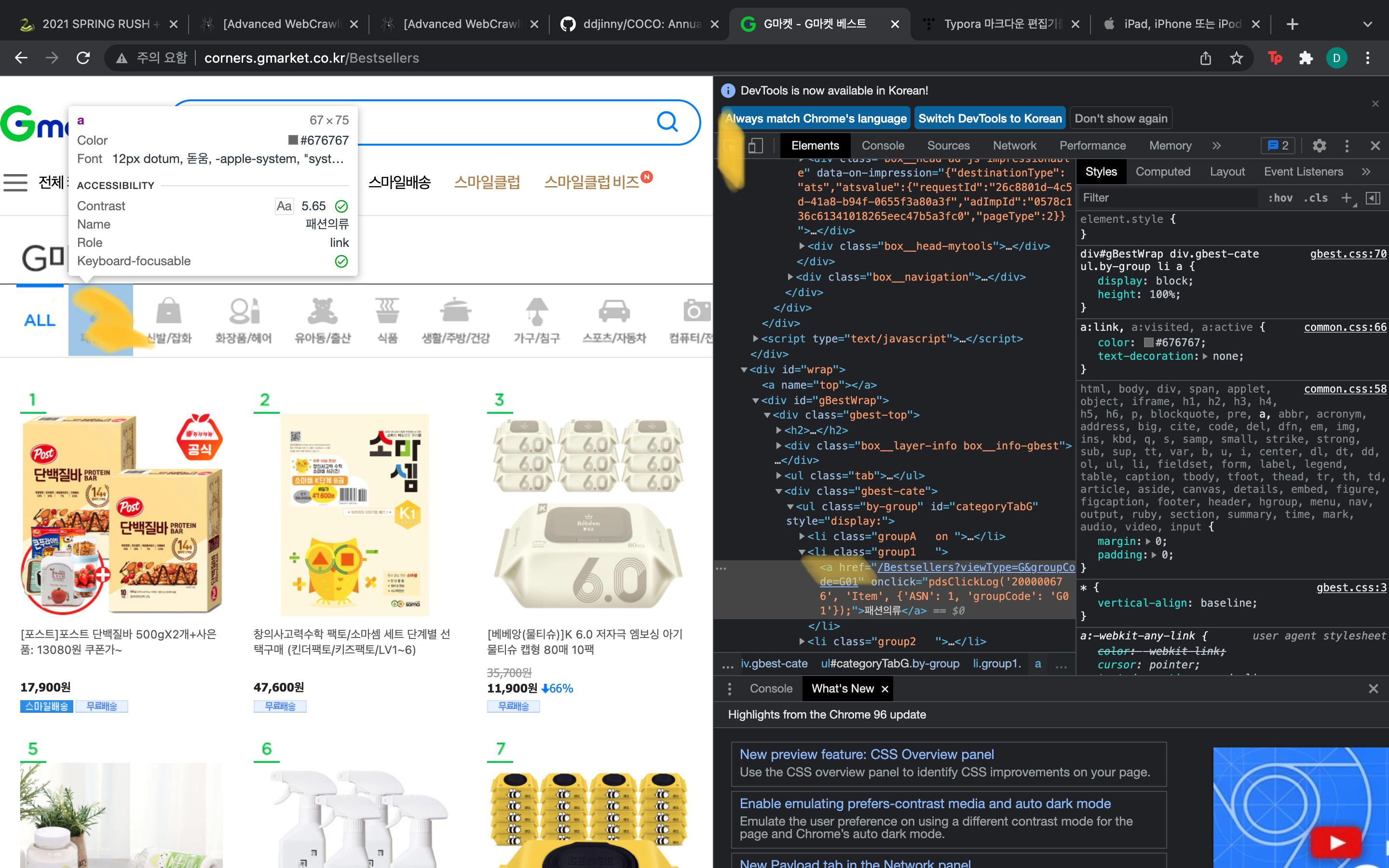Play the What's New YouTube video thumbnail
Viewport: 1389px width, 868px height.
(1337, 843)
